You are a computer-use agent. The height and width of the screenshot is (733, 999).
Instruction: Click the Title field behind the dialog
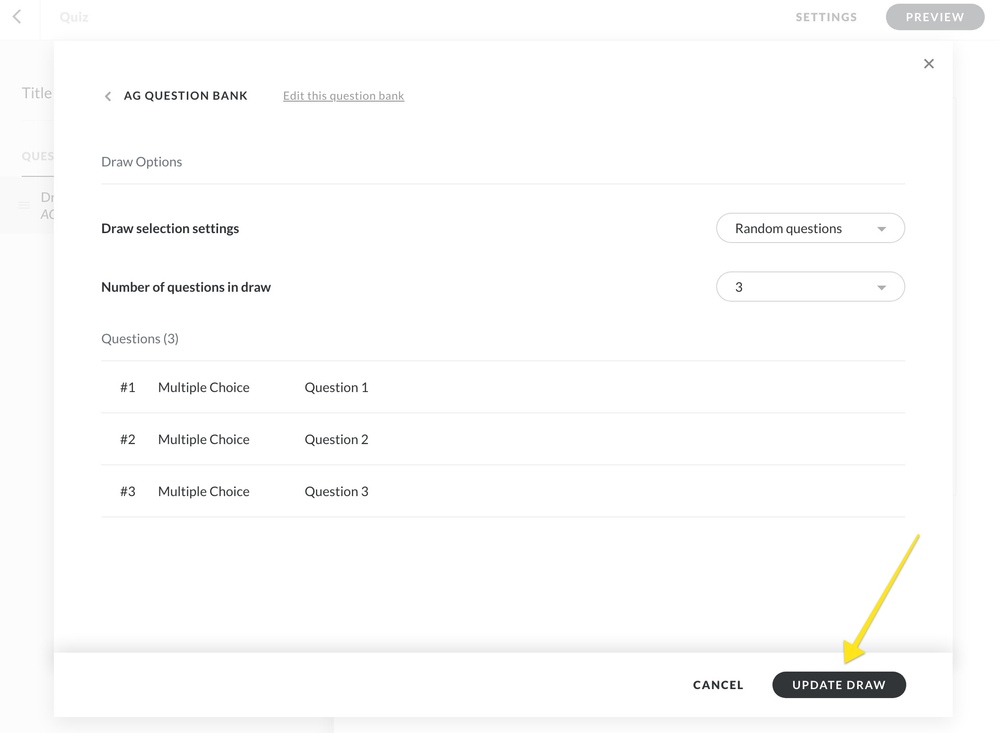[x=37, y=93]
